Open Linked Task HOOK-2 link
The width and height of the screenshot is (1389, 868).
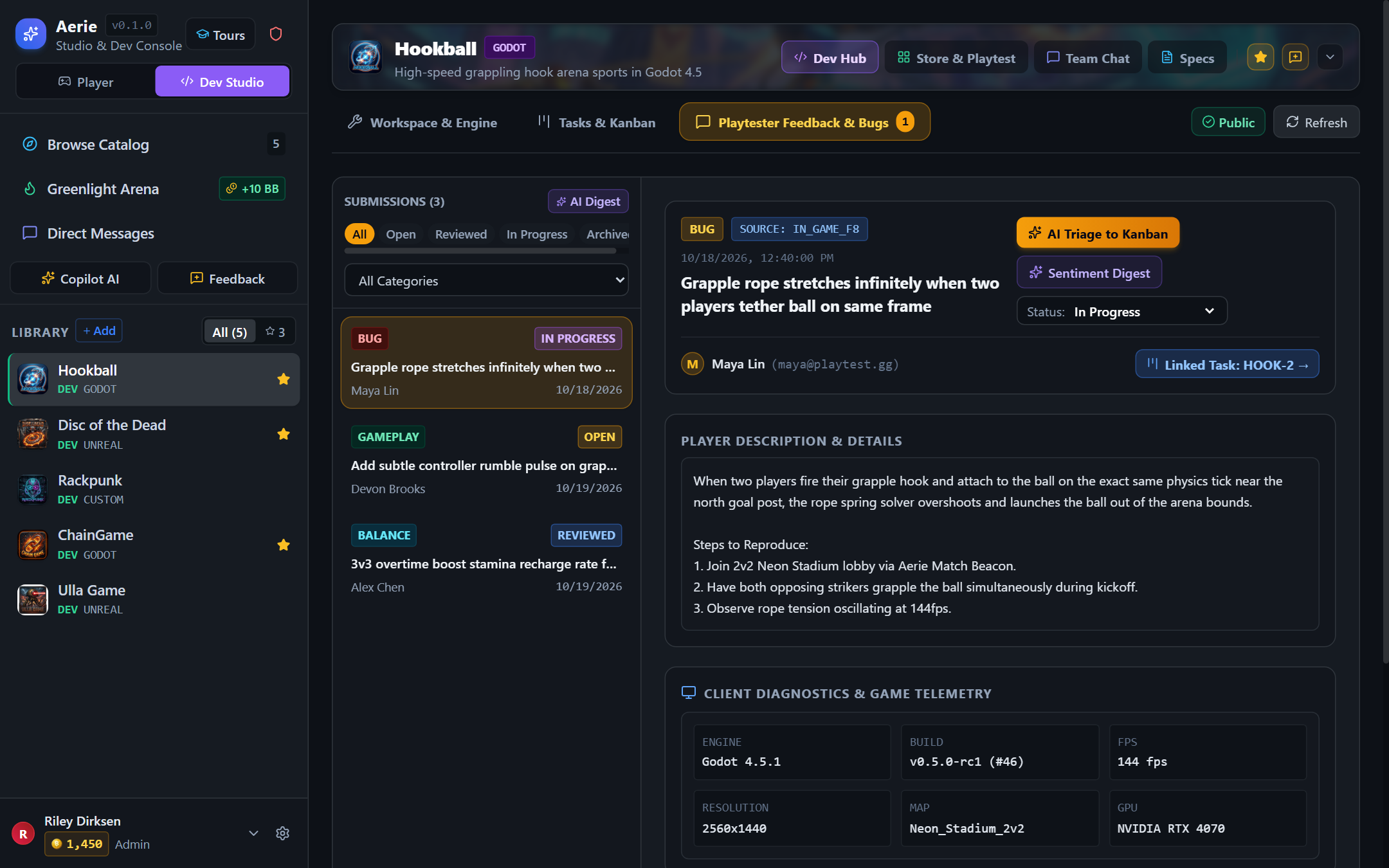tap(1227, 365)
